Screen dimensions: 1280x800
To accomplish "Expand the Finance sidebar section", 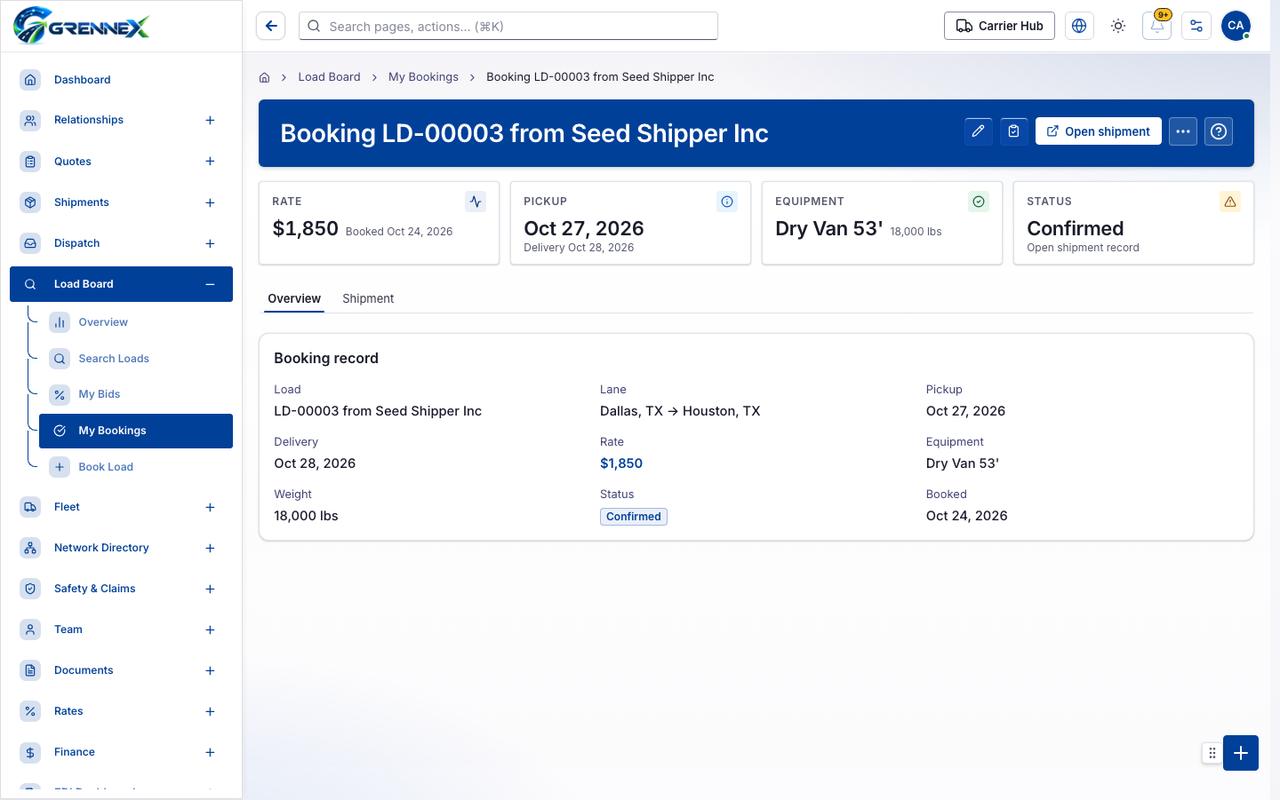I will [x=210, y=752].
